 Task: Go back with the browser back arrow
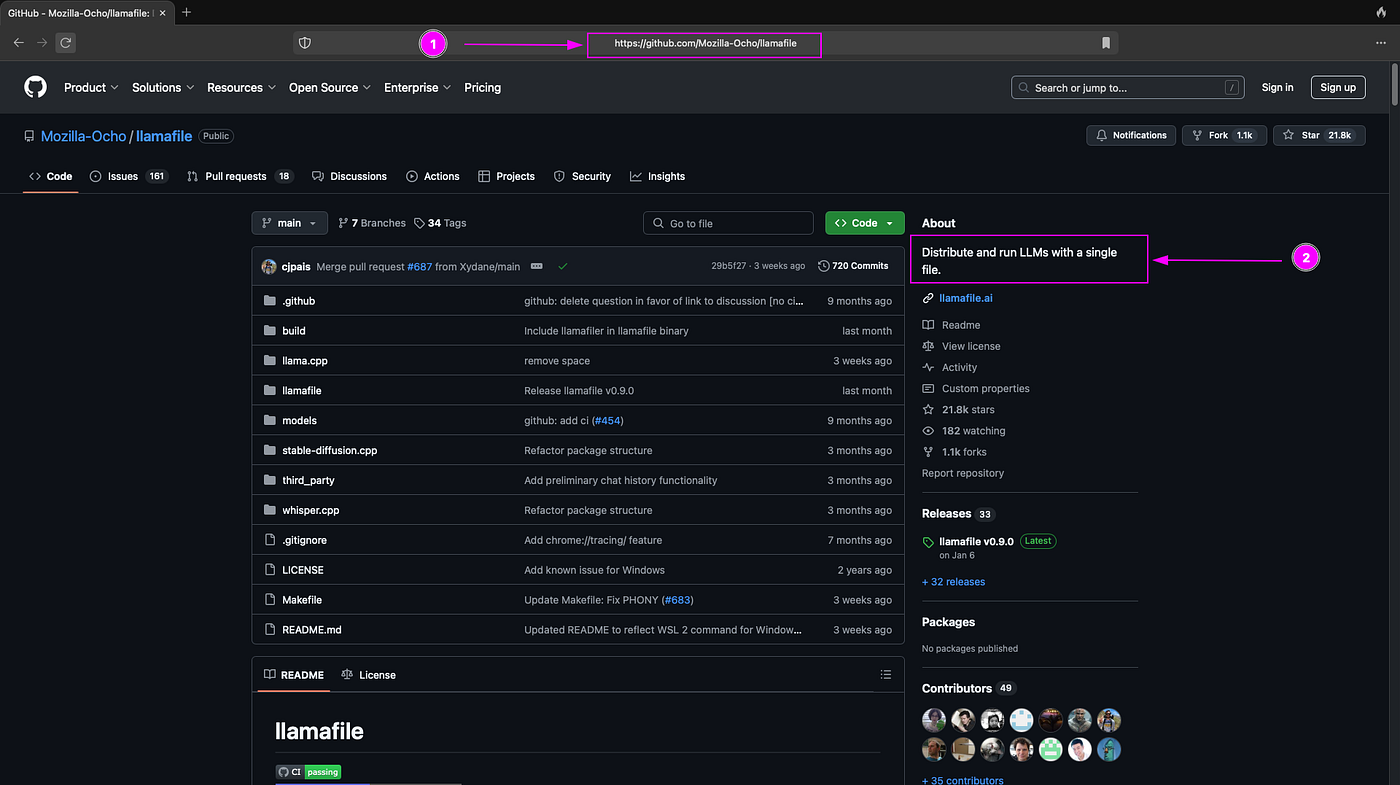[18, 43]
